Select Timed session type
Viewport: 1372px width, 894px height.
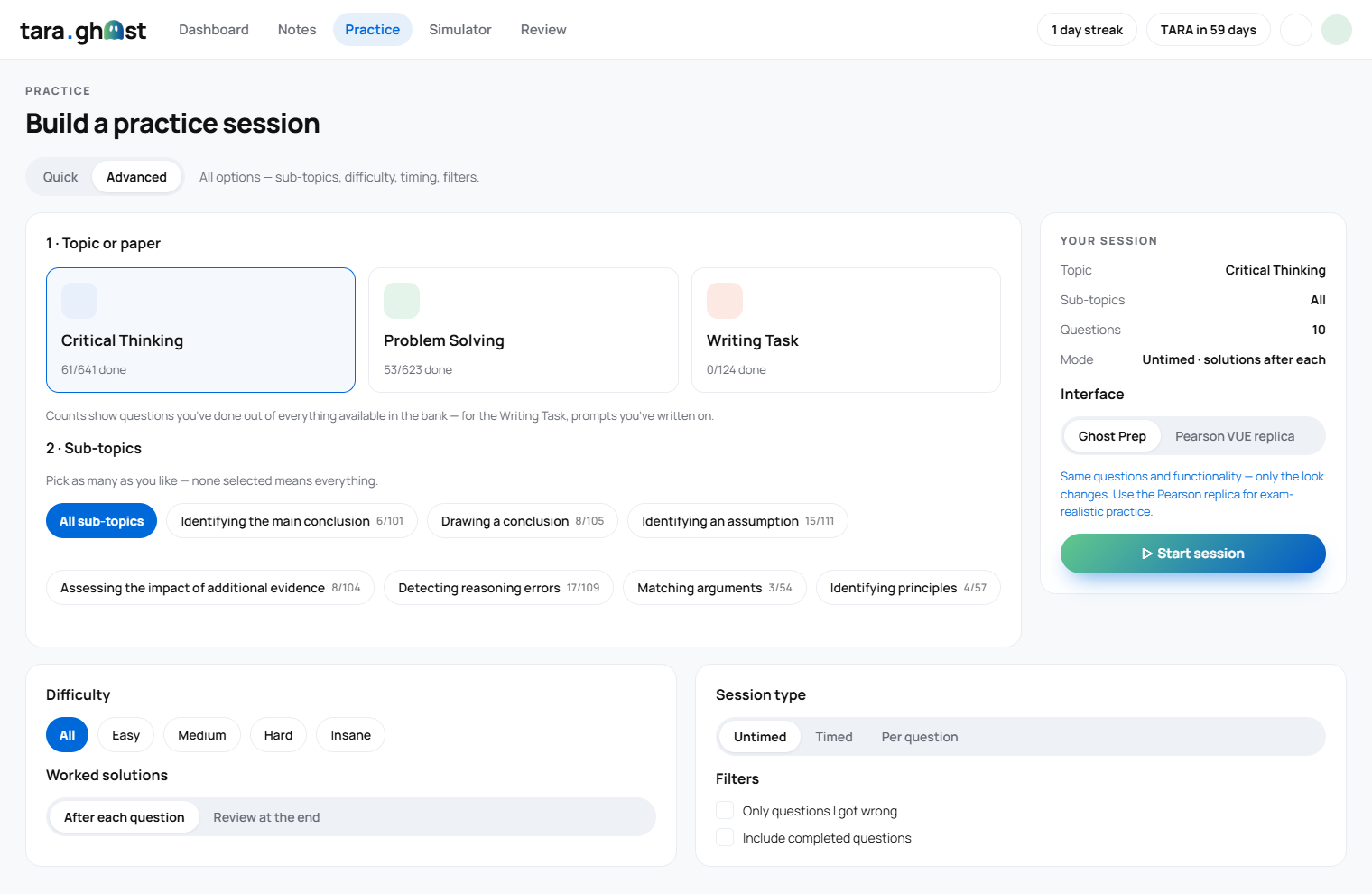(834, 737)
